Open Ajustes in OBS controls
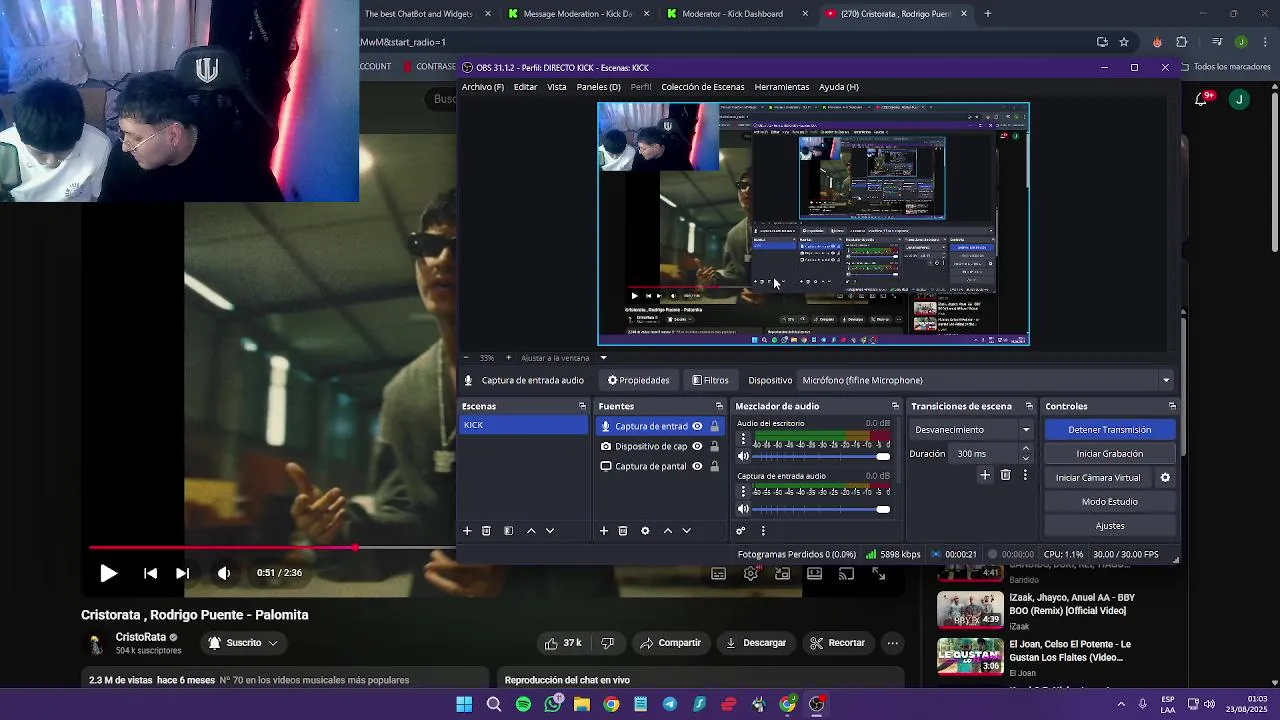The image size is (1280, 720). (1110, 526)
